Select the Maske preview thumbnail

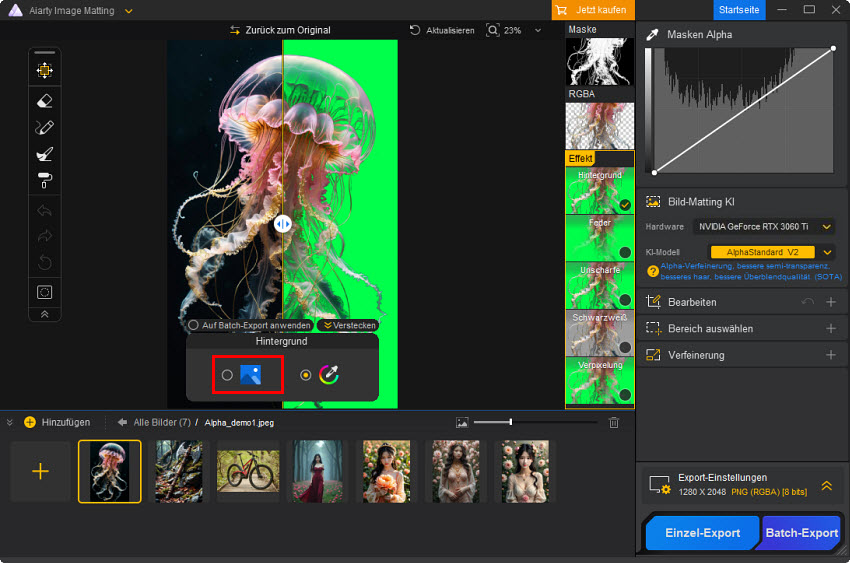(x=600, y=61)
